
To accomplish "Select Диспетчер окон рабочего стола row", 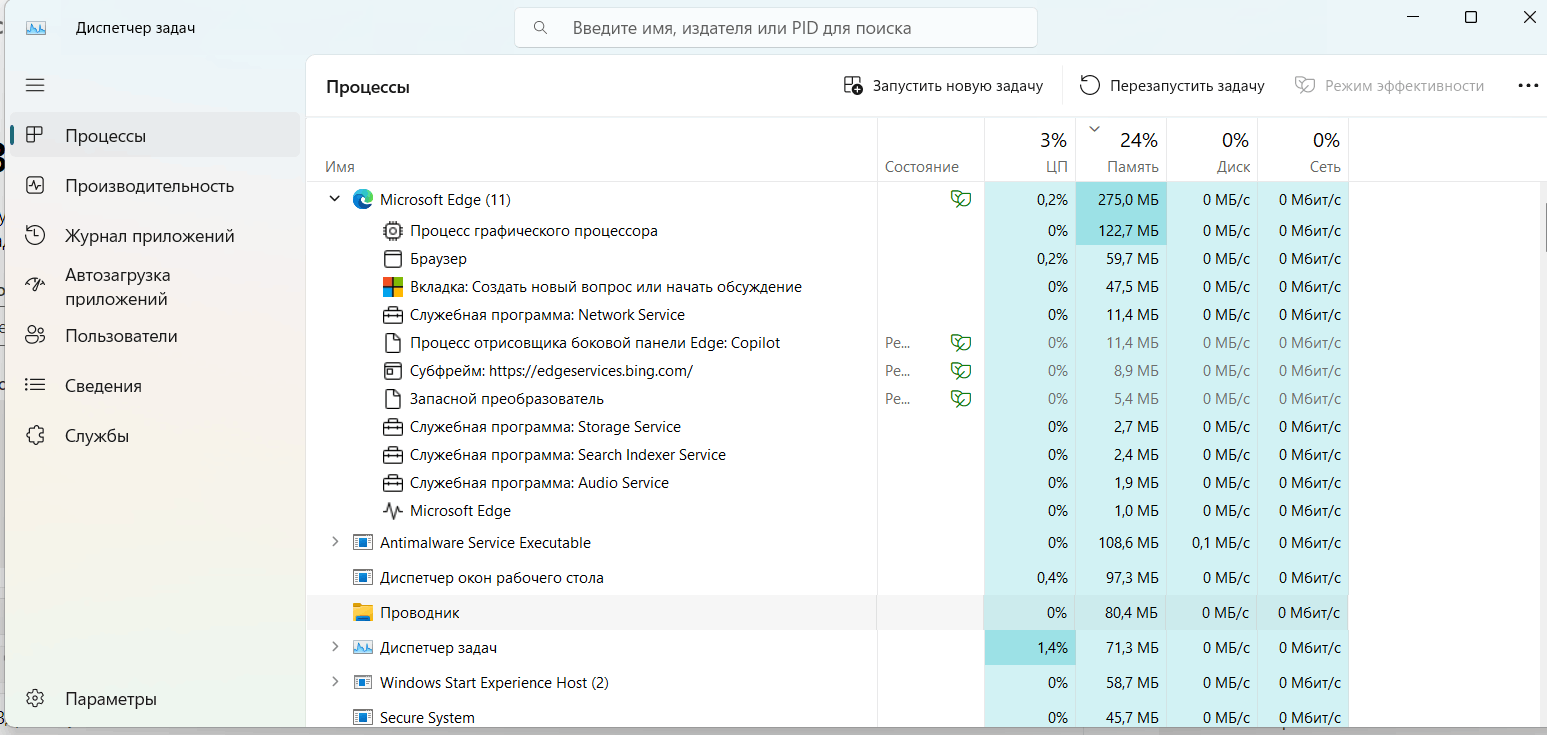I will 827,578.
